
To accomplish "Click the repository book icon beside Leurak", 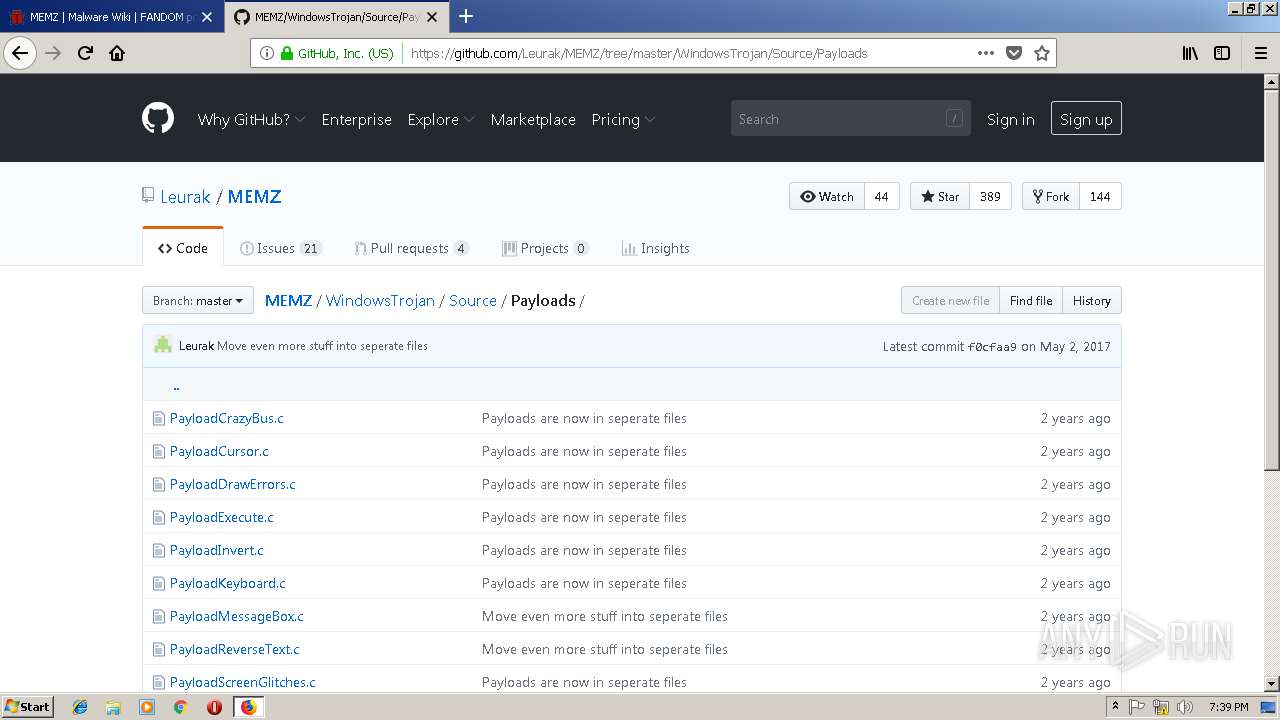I will [148, 196].
